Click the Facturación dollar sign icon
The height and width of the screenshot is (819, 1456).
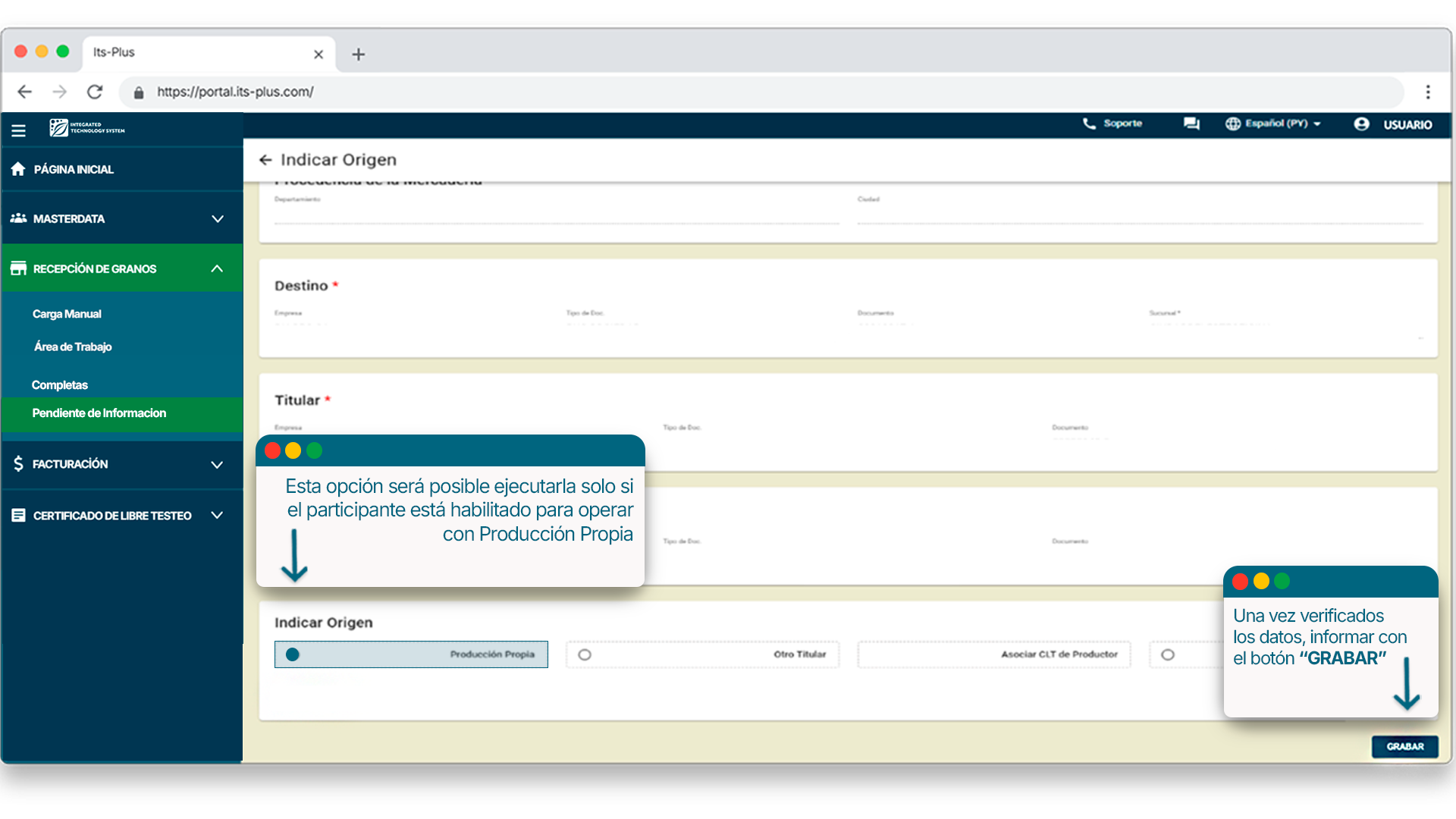pos(18,463)
